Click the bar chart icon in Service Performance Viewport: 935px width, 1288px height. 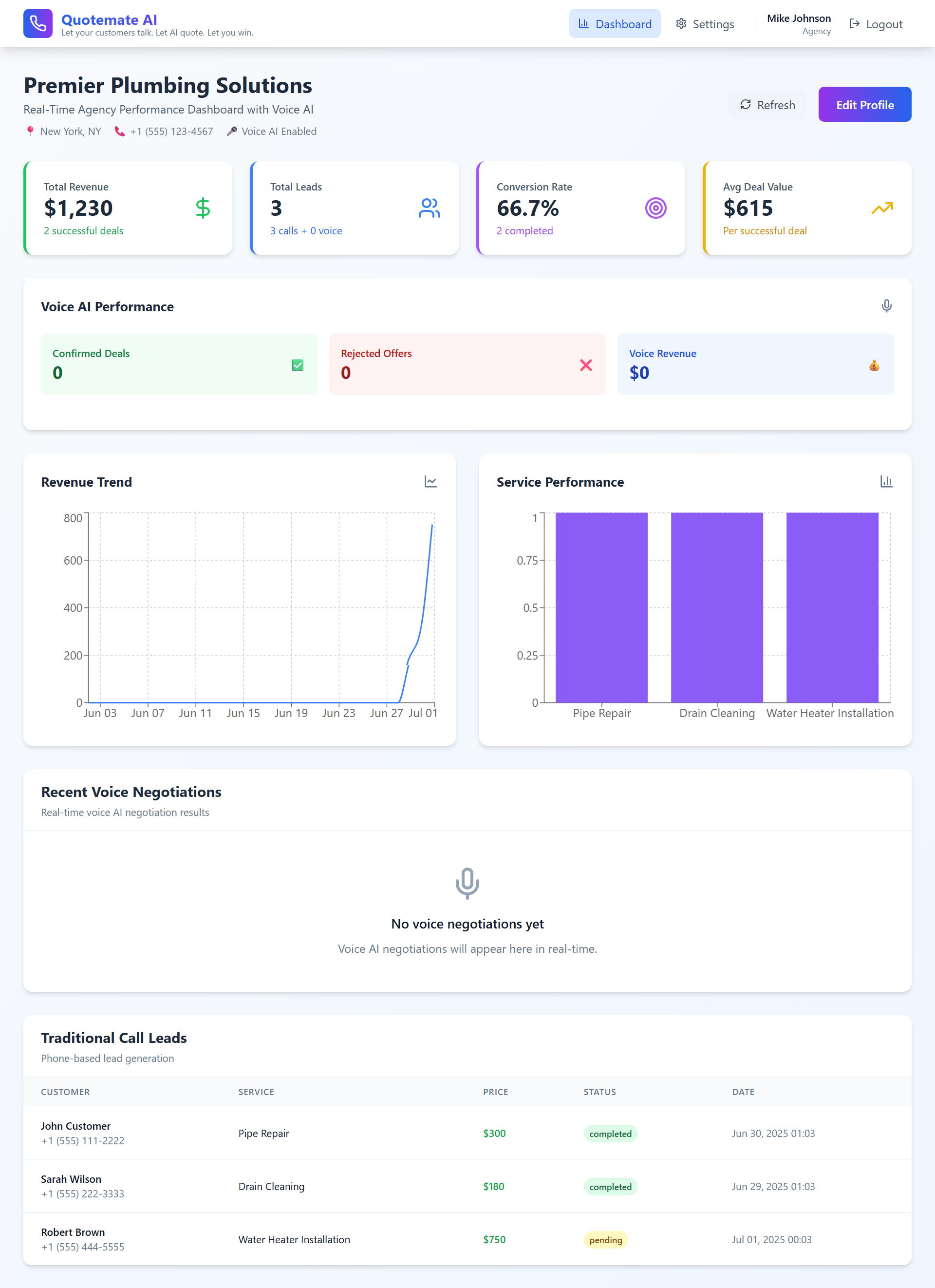point(886,482)
